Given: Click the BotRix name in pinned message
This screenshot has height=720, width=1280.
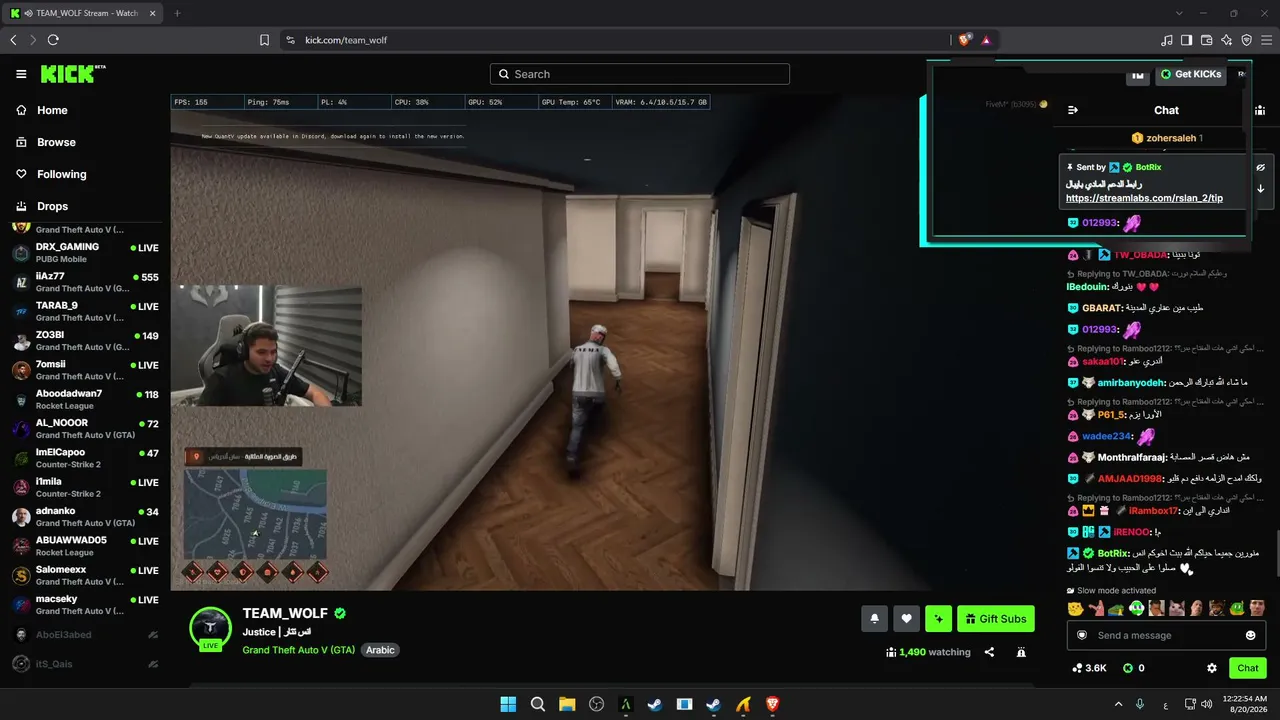Looking at the screenshot, I should coord(1148,167).
